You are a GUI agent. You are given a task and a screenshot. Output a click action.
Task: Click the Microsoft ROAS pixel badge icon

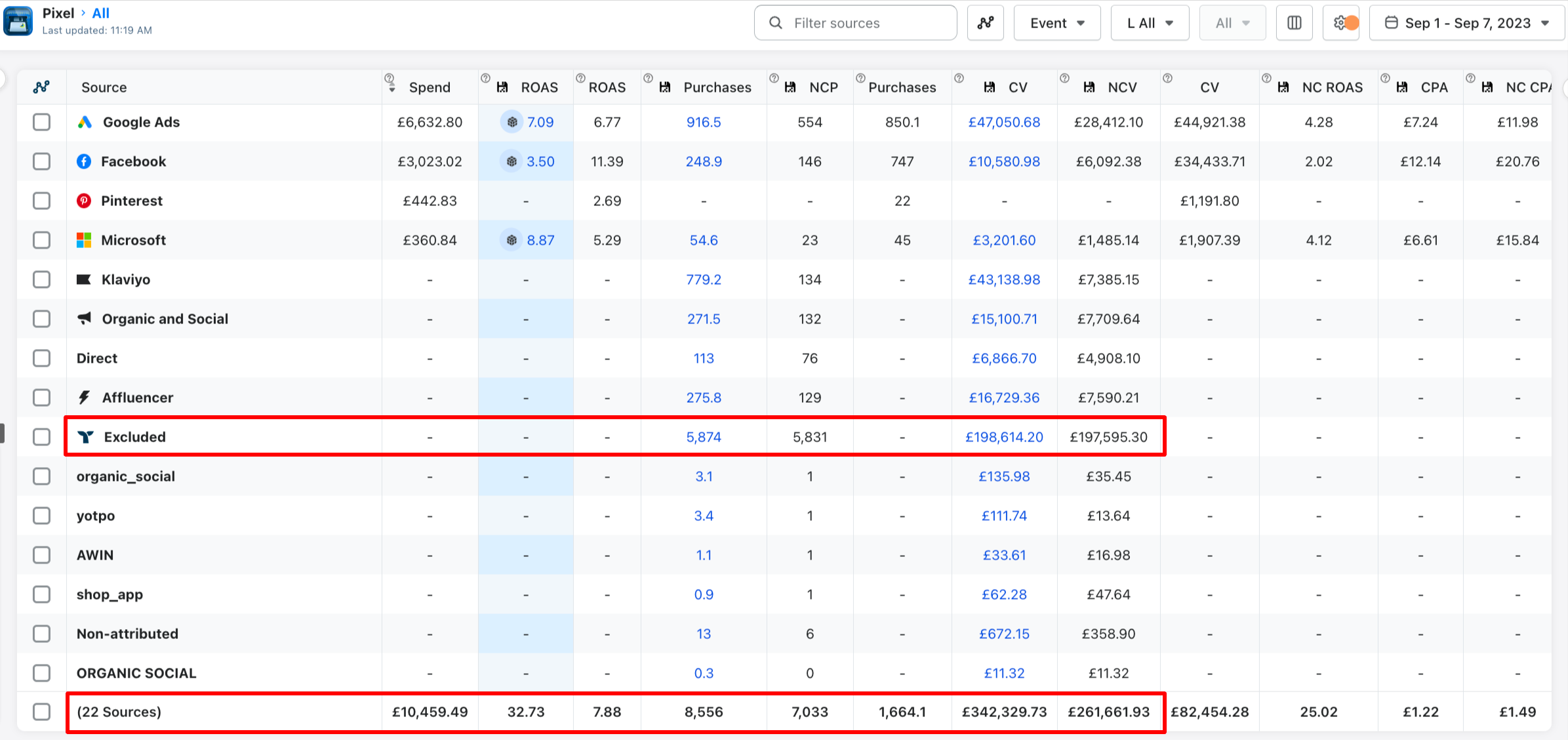[x=512, y=240]
